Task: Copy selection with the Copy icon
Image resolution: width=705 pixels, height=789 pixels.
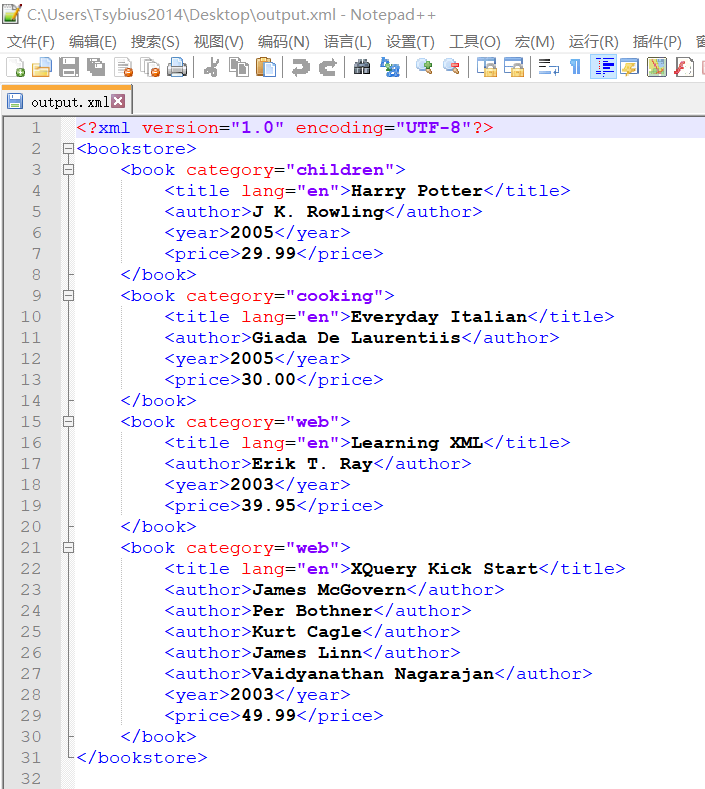Action: point(239,67)
